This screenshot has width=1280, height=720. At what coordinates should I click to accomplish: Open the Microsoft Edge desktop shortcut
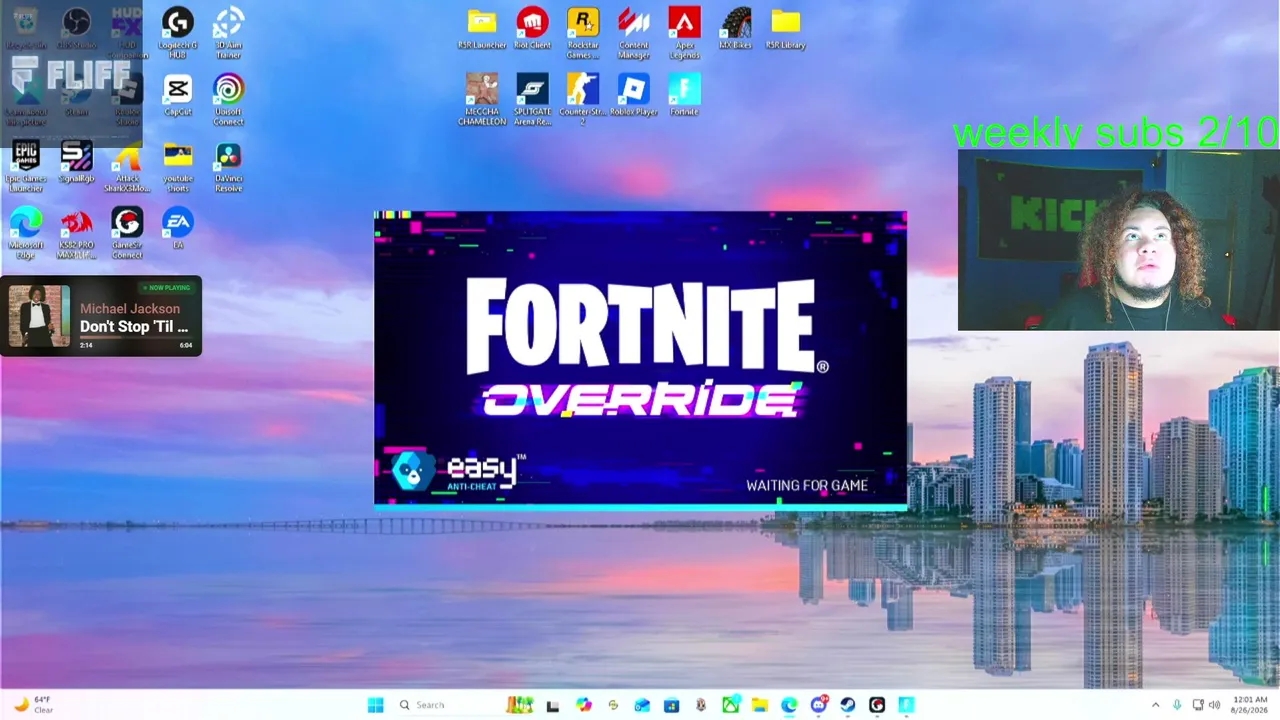[26, 232]
